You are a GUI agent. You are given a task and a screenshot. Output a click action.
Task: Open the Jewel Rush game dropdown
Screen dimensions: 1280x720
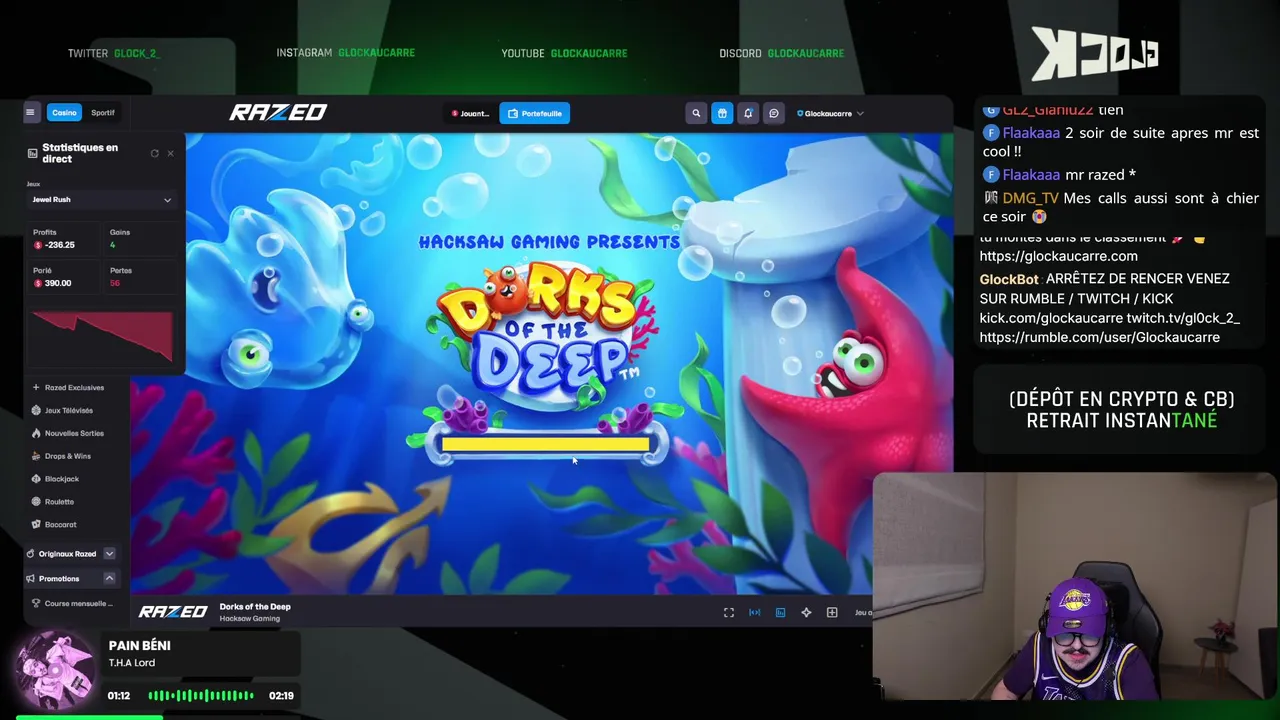[x=100, y=199]
